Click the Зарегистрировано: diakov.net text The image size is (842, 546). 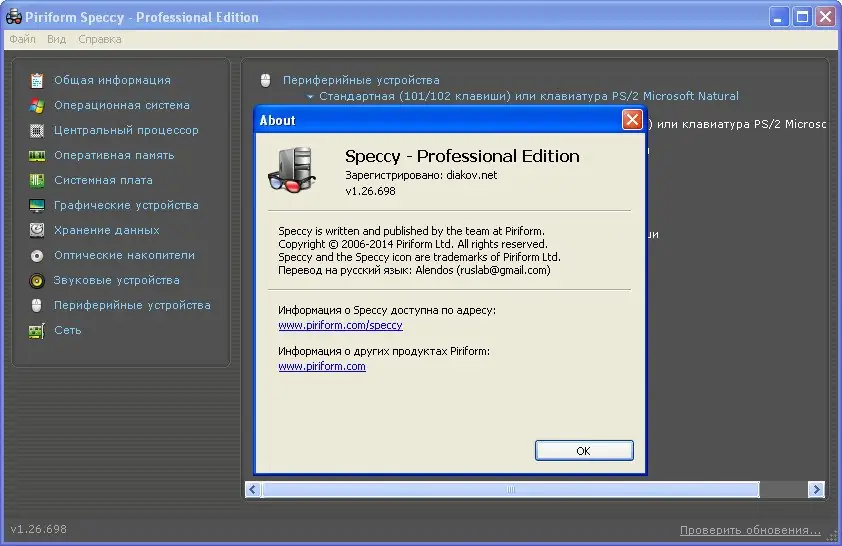pos(421,175)
